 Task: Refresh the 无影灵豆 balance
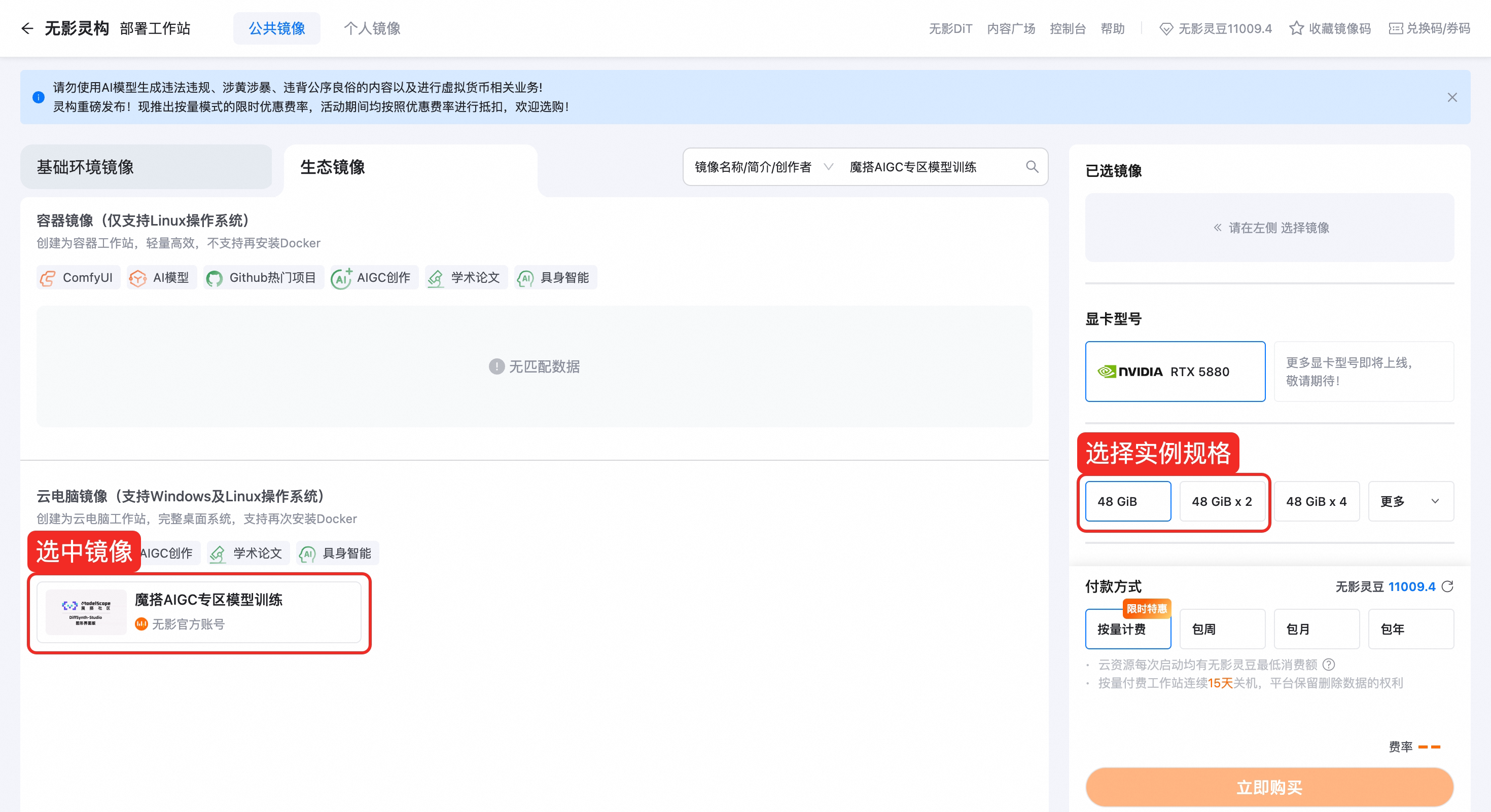[x=1447, y=587]
